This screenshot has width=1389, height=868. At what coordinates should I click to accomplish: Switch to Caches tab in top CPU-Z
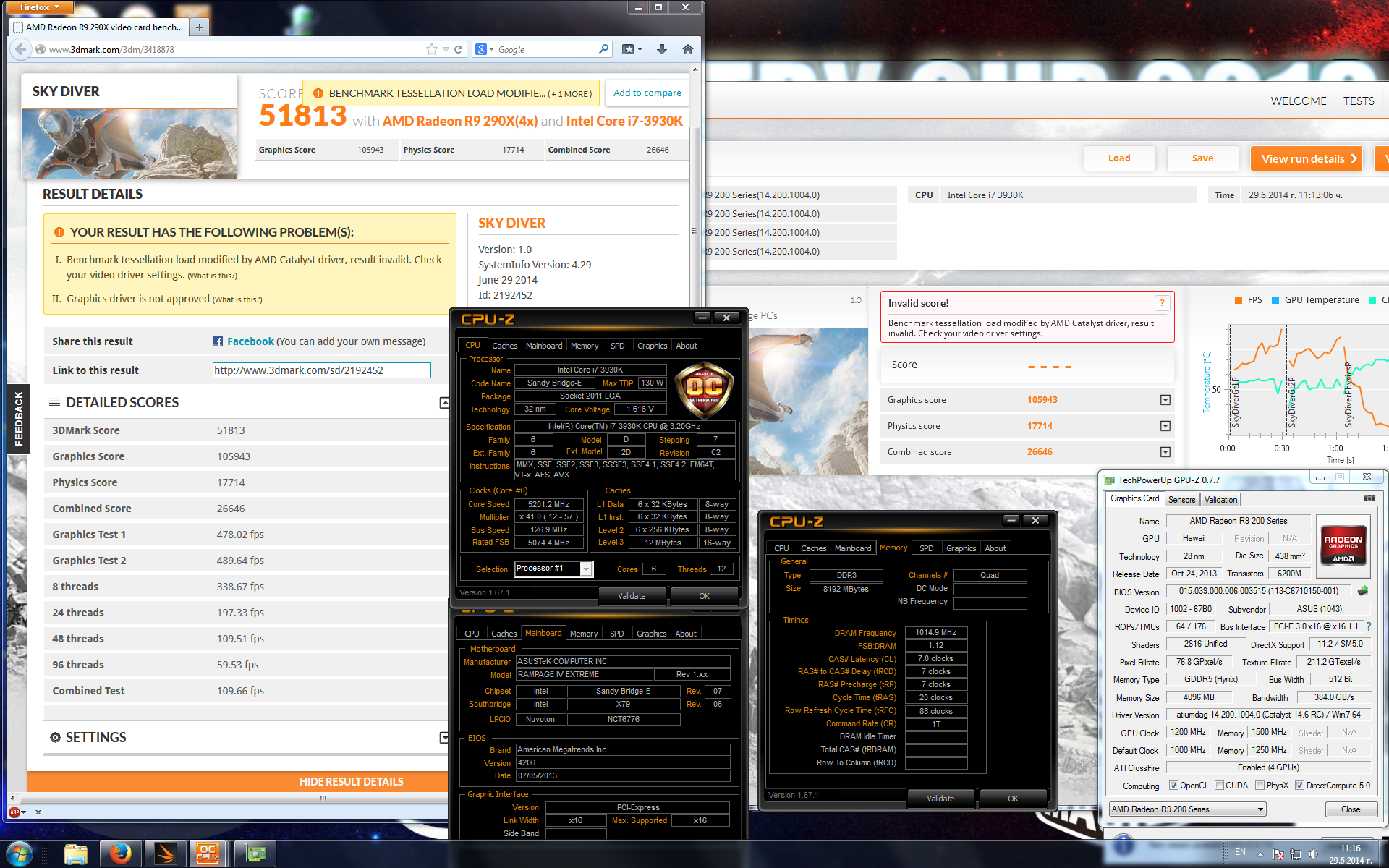tap(504, 346)
